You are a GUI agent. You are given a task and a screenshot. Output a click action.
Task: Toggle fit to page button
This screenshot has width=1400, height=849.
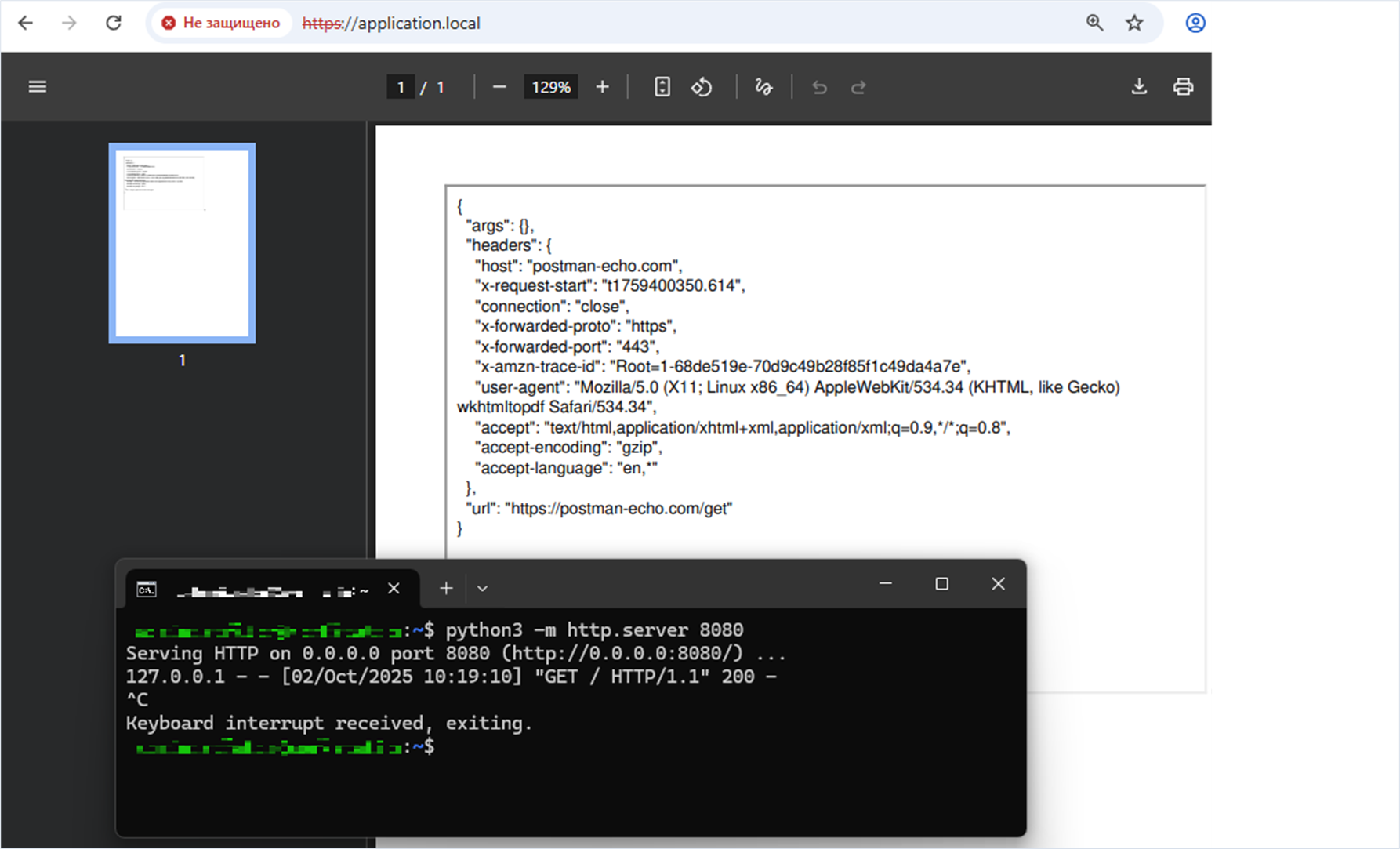coord(662,87)
